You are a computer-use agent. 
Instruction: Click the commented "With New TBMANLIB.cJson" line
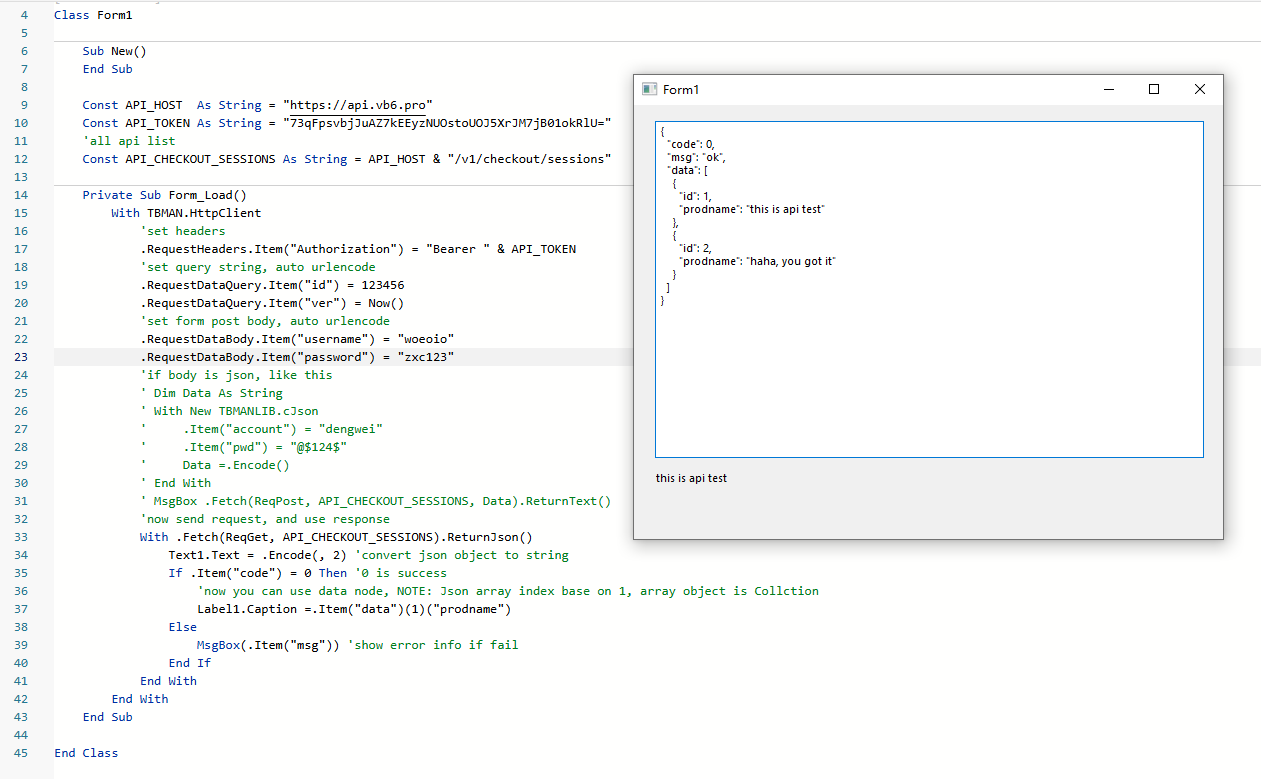coord(229,411)
